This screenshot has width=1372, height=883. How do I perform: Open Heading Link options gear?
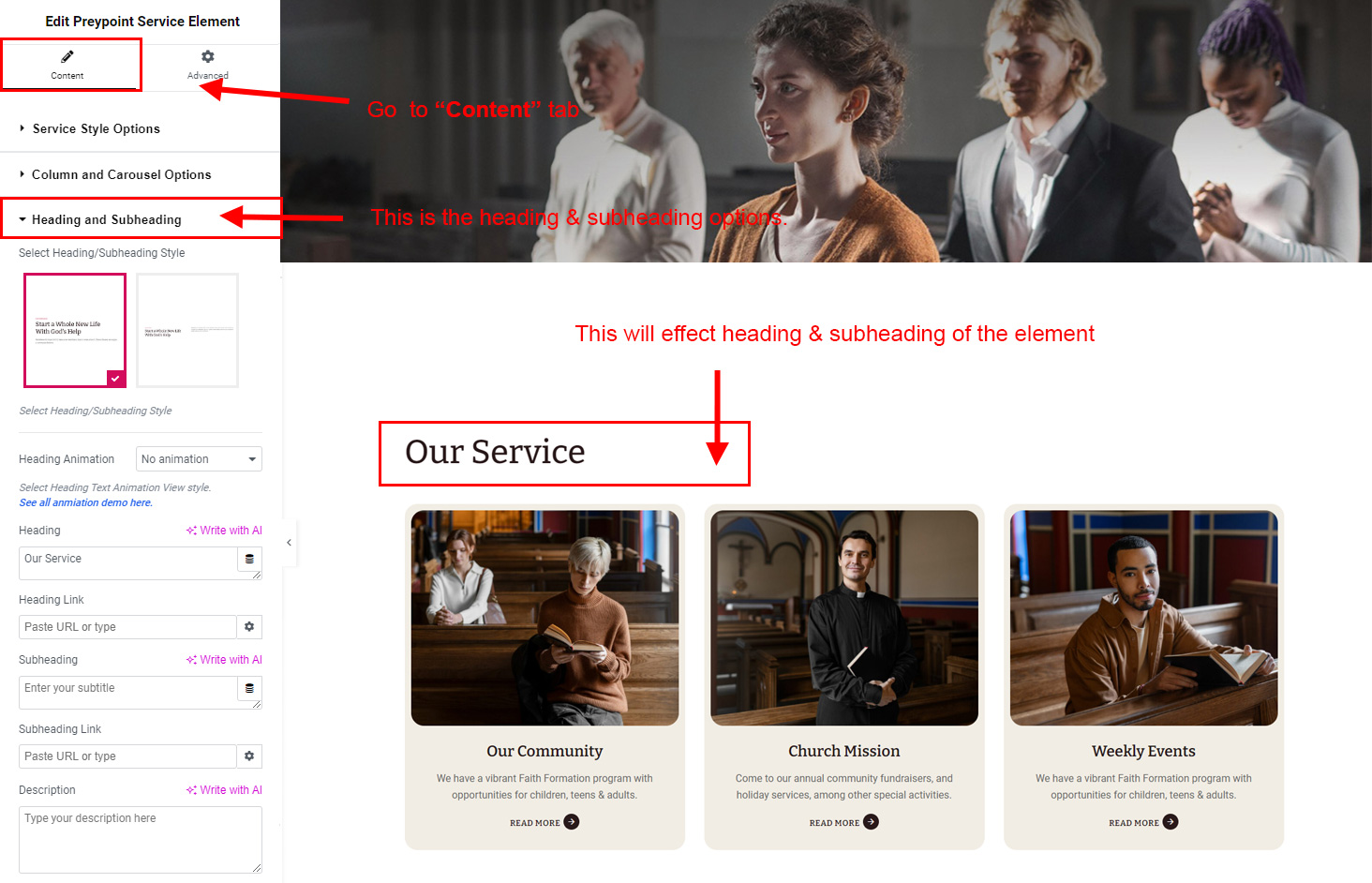point(249,627)
